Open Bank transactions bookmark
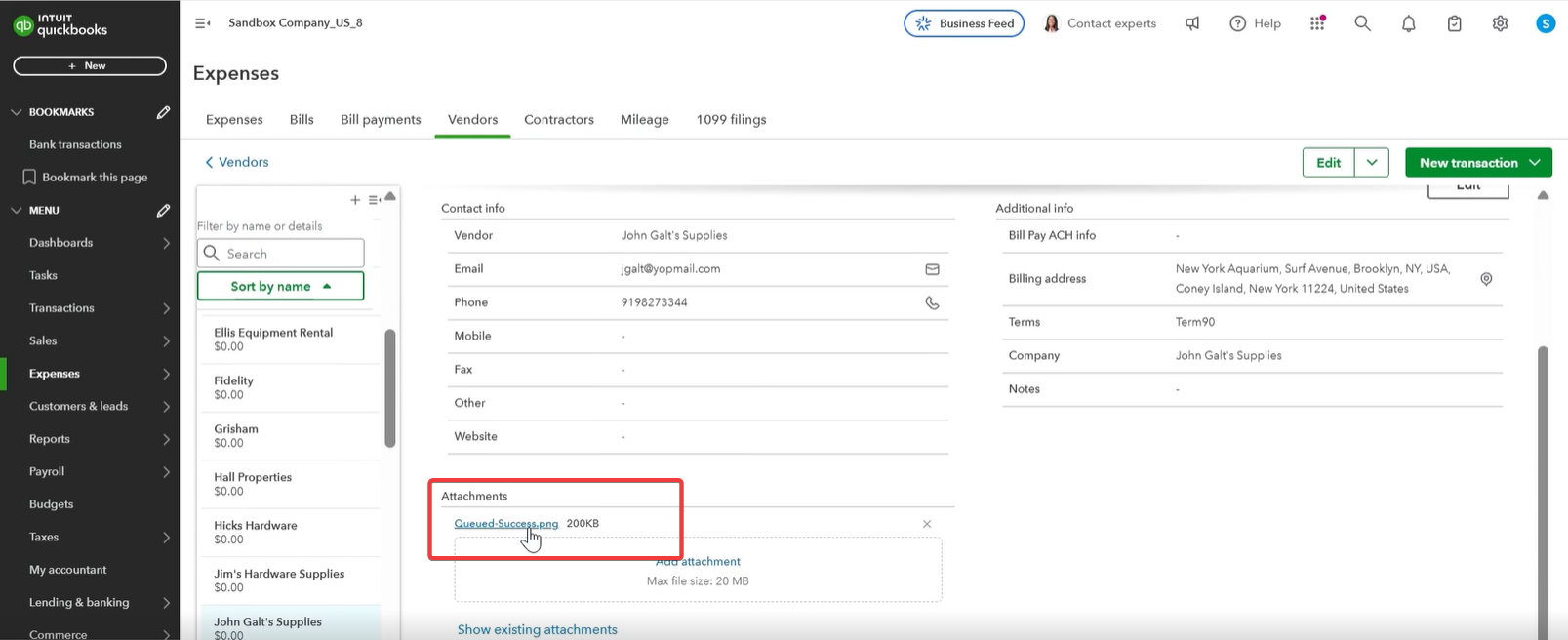 click(x=75, y=144)
